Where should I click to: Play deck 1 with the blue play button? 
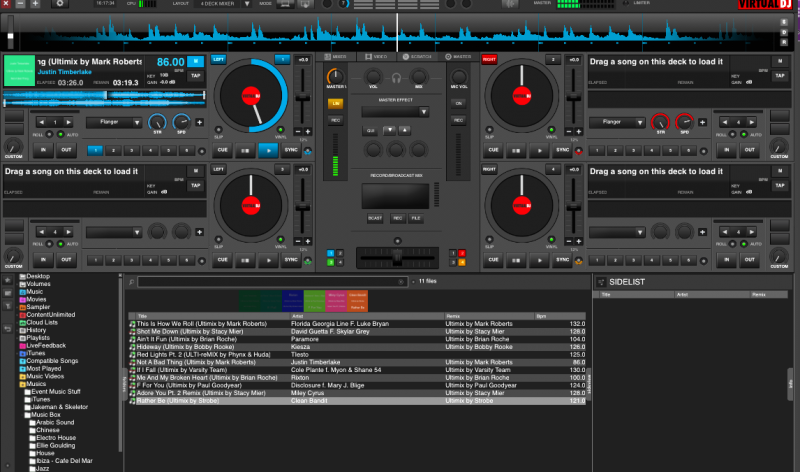[x=268, y=151]
